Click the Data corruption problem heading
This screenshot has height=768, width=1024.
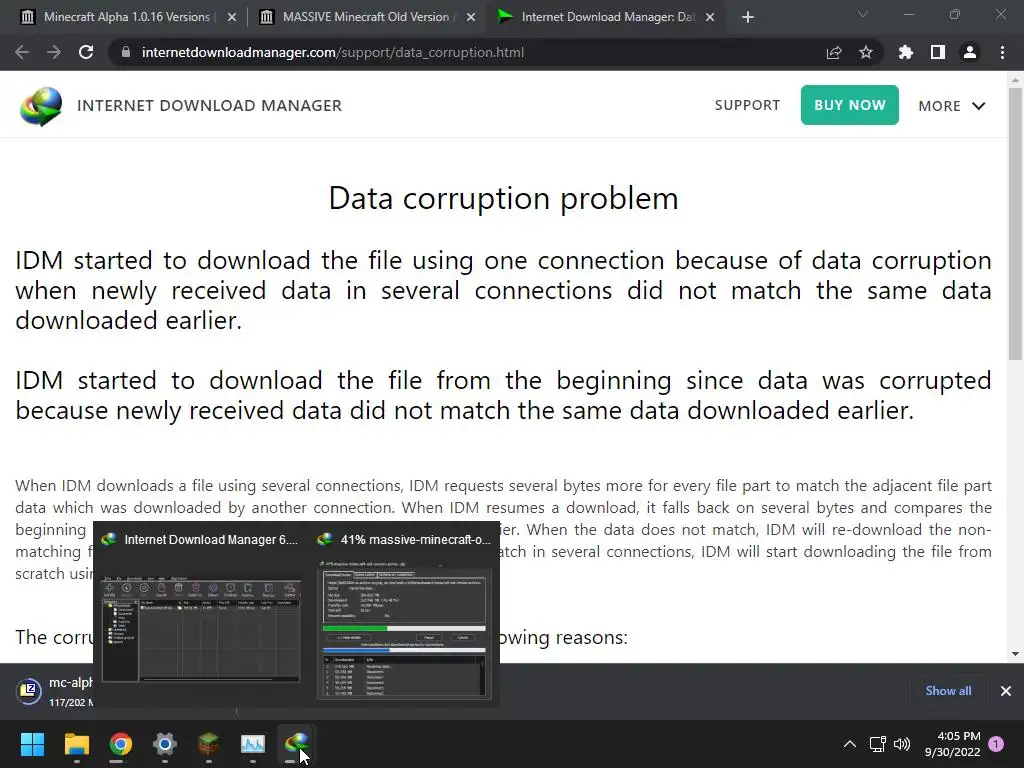[x=504, y=198]
